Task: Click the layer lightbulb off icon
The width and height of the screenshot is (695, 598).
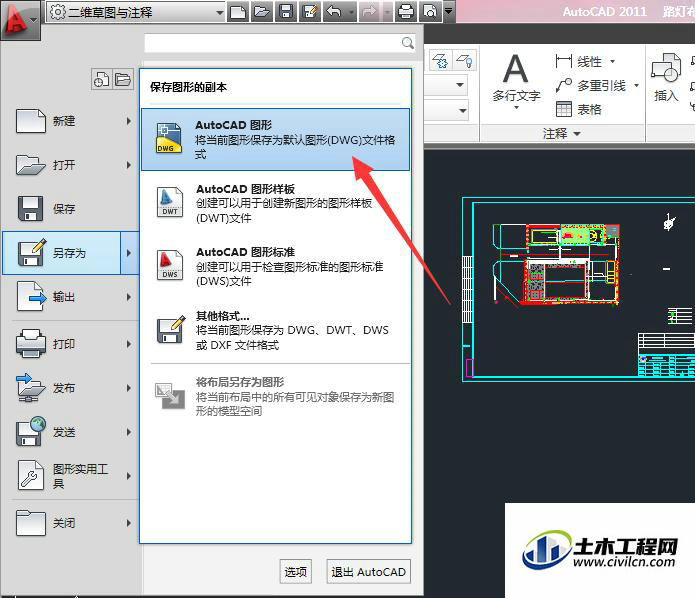Action: (465, 61)
